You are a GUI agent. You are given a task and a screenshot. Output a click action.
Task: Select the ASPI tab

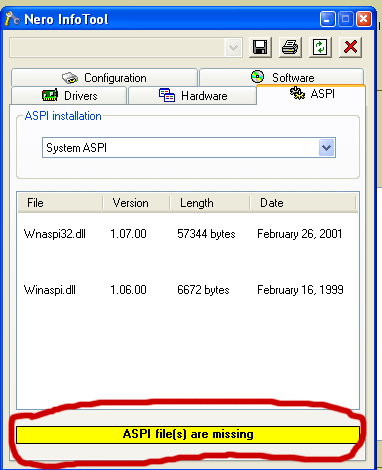[x=311, y=94]
